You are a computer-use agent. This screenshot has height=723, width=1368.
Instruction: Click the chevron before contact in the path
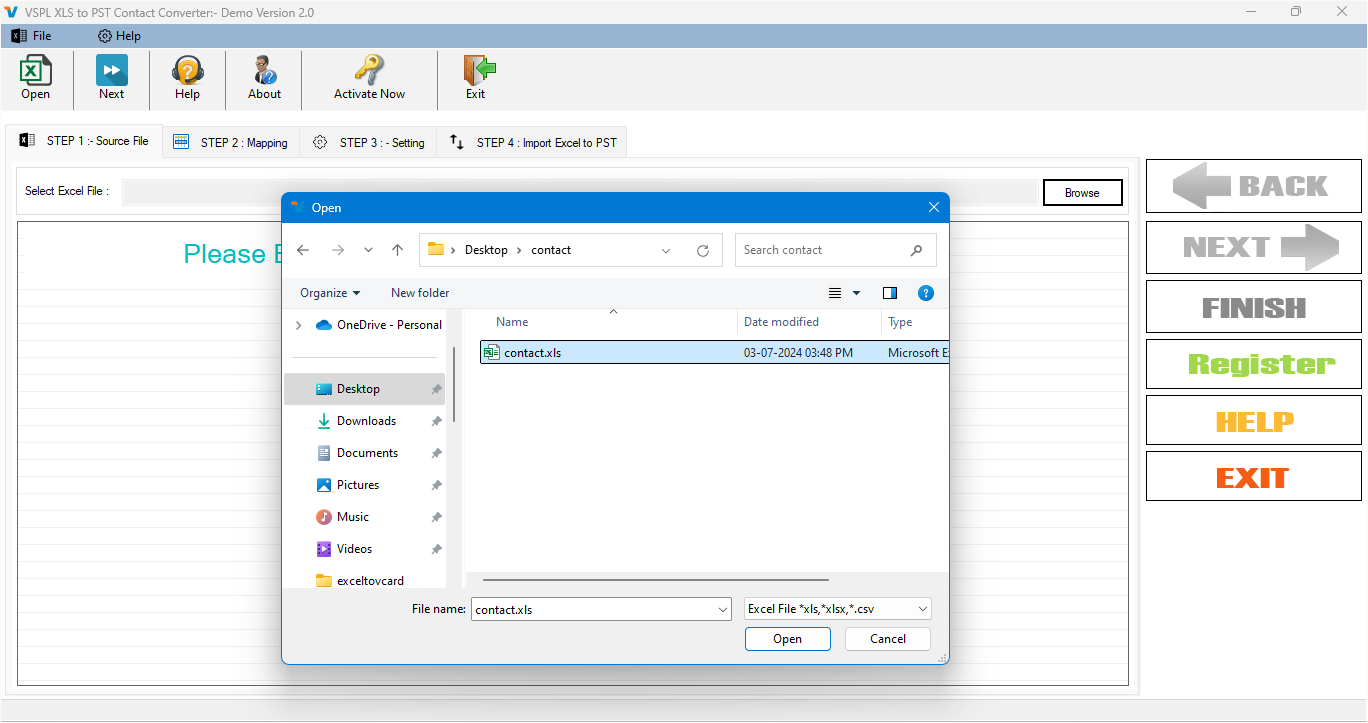519,250
